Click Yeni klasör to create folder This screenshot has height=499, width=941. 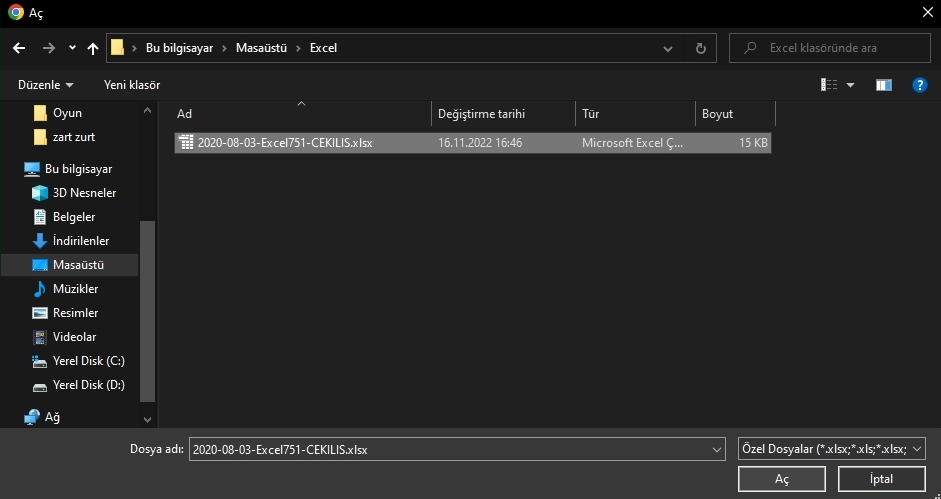(132, 85)
